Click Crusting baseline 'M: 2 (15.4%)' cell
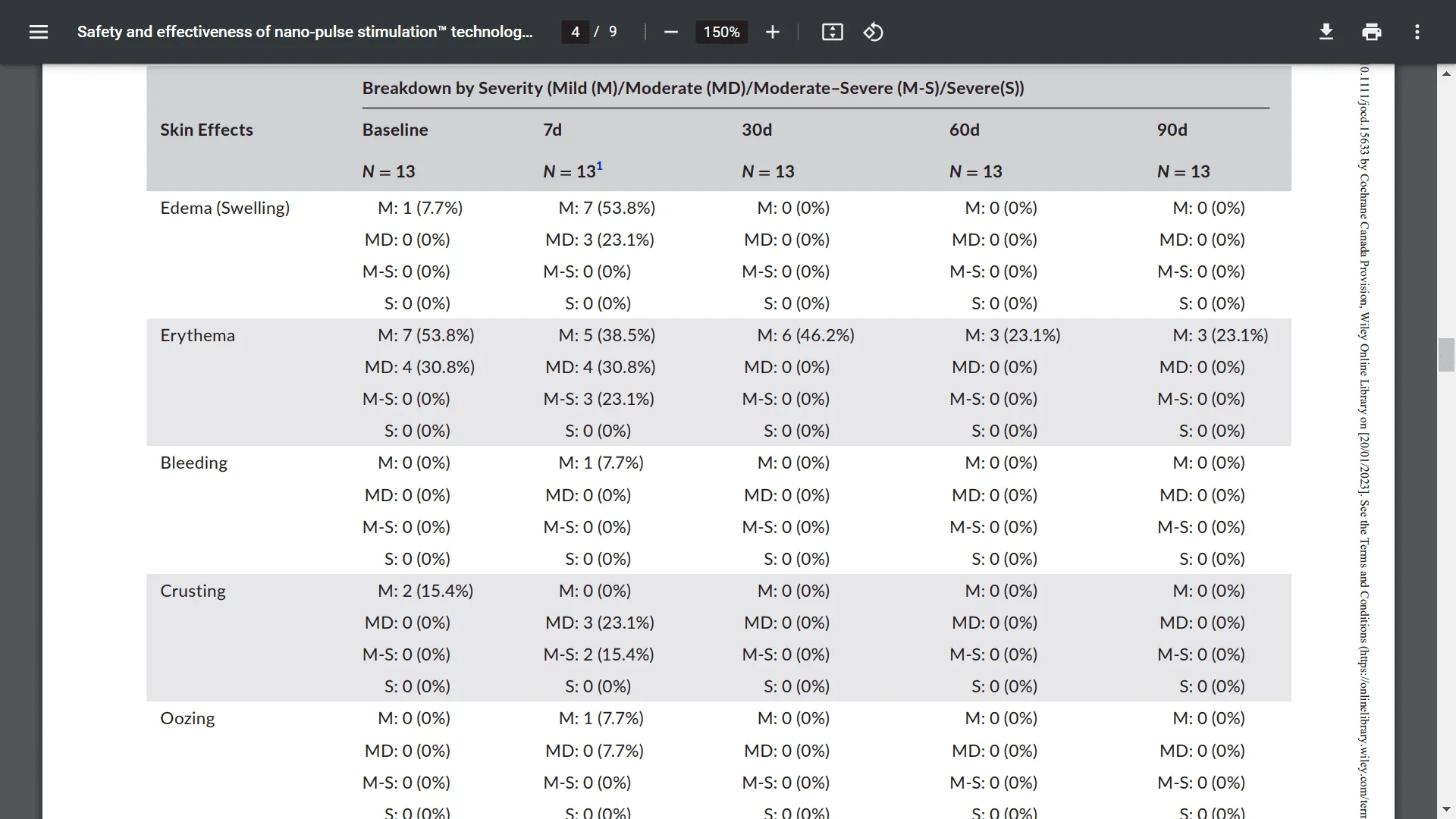Viewport: 1456px width, 819px height. (425, 591)
